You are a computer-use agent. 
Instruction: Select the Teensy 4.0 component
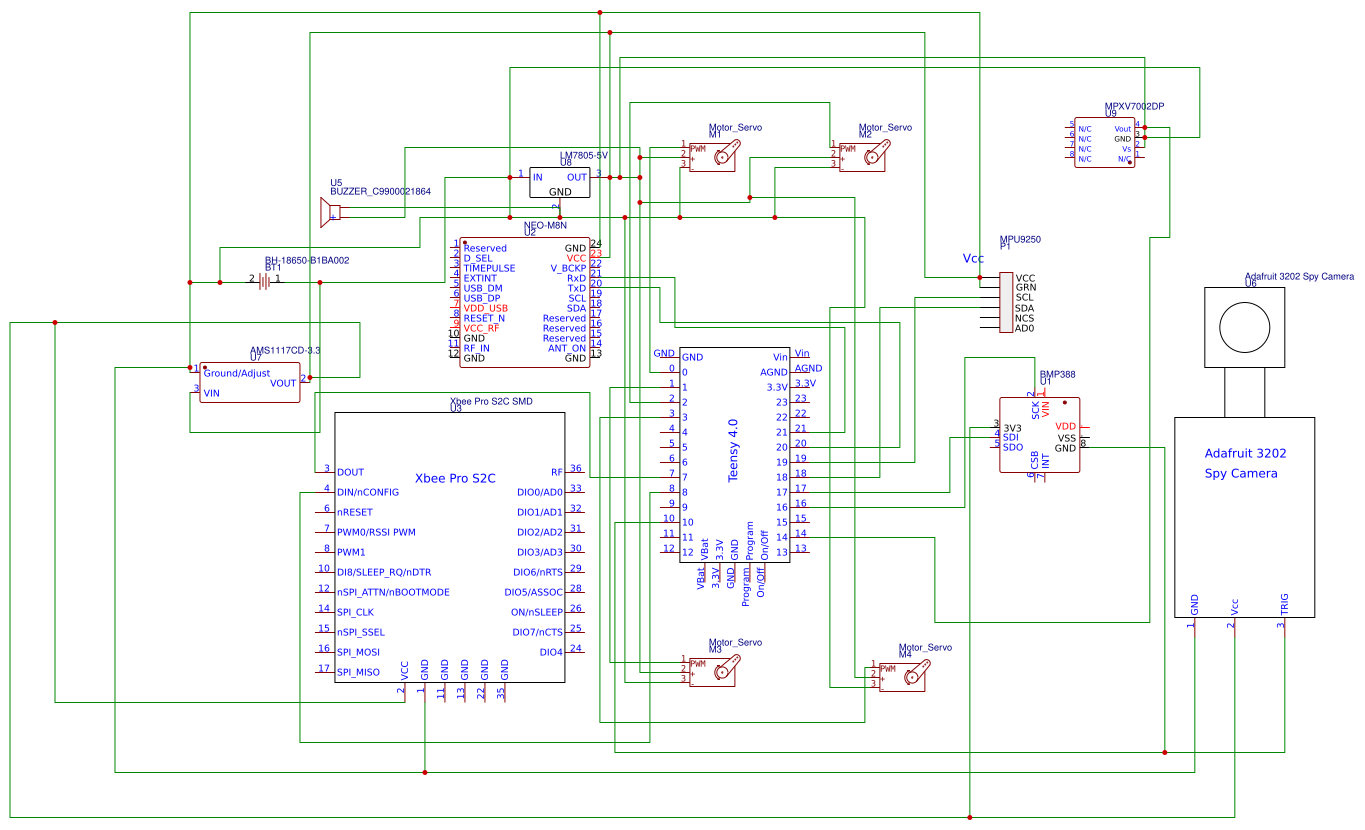click(735, 455)
